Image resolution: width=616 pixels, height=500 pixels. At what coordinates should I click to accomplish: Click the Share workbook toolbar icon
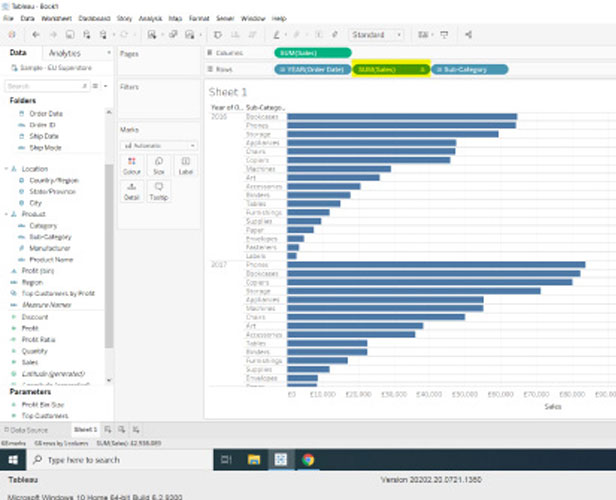468,35
